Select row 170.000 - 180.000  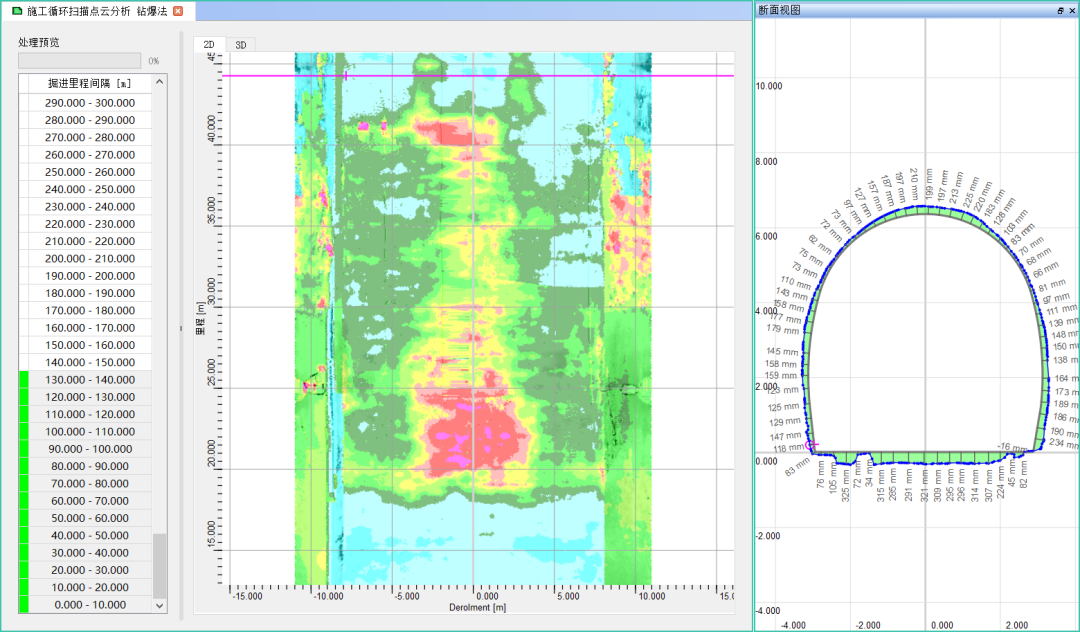click(x=90, y=310)
